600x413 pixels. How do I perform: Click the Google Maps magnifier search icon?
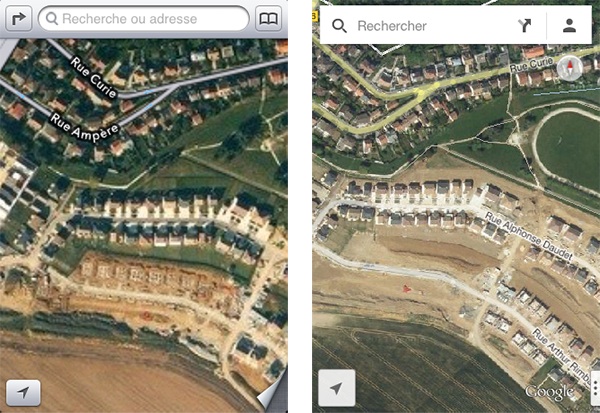point(339,26)
